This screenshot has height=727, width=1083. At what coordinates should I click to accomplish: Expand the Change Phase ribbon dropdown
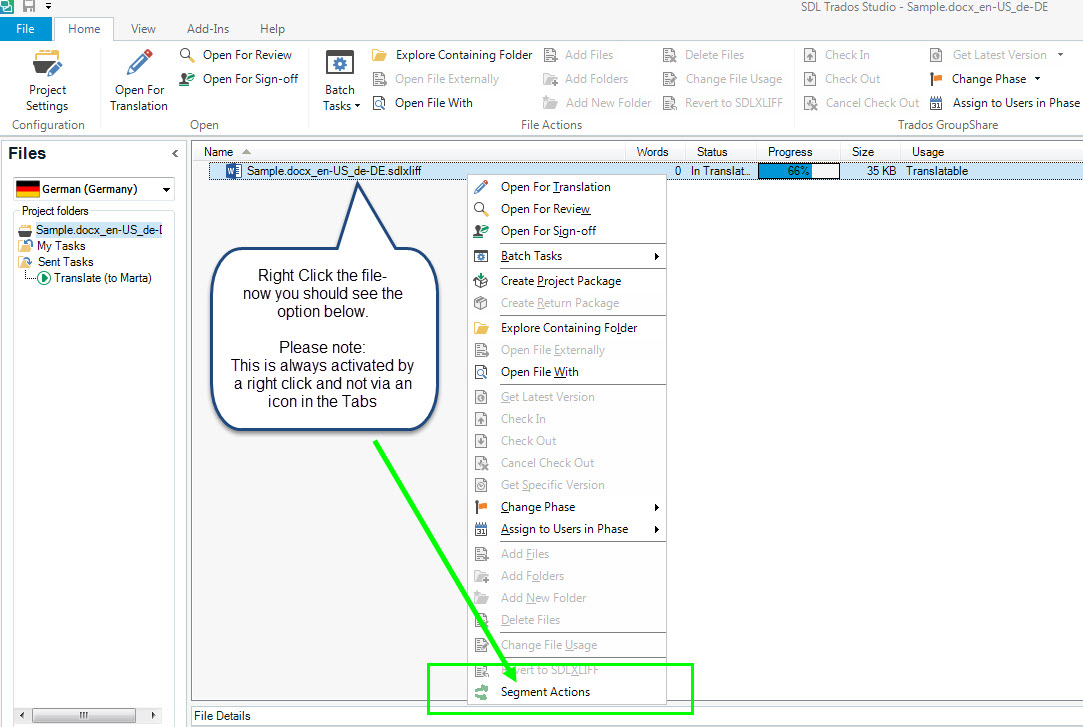pos(1037,79)
